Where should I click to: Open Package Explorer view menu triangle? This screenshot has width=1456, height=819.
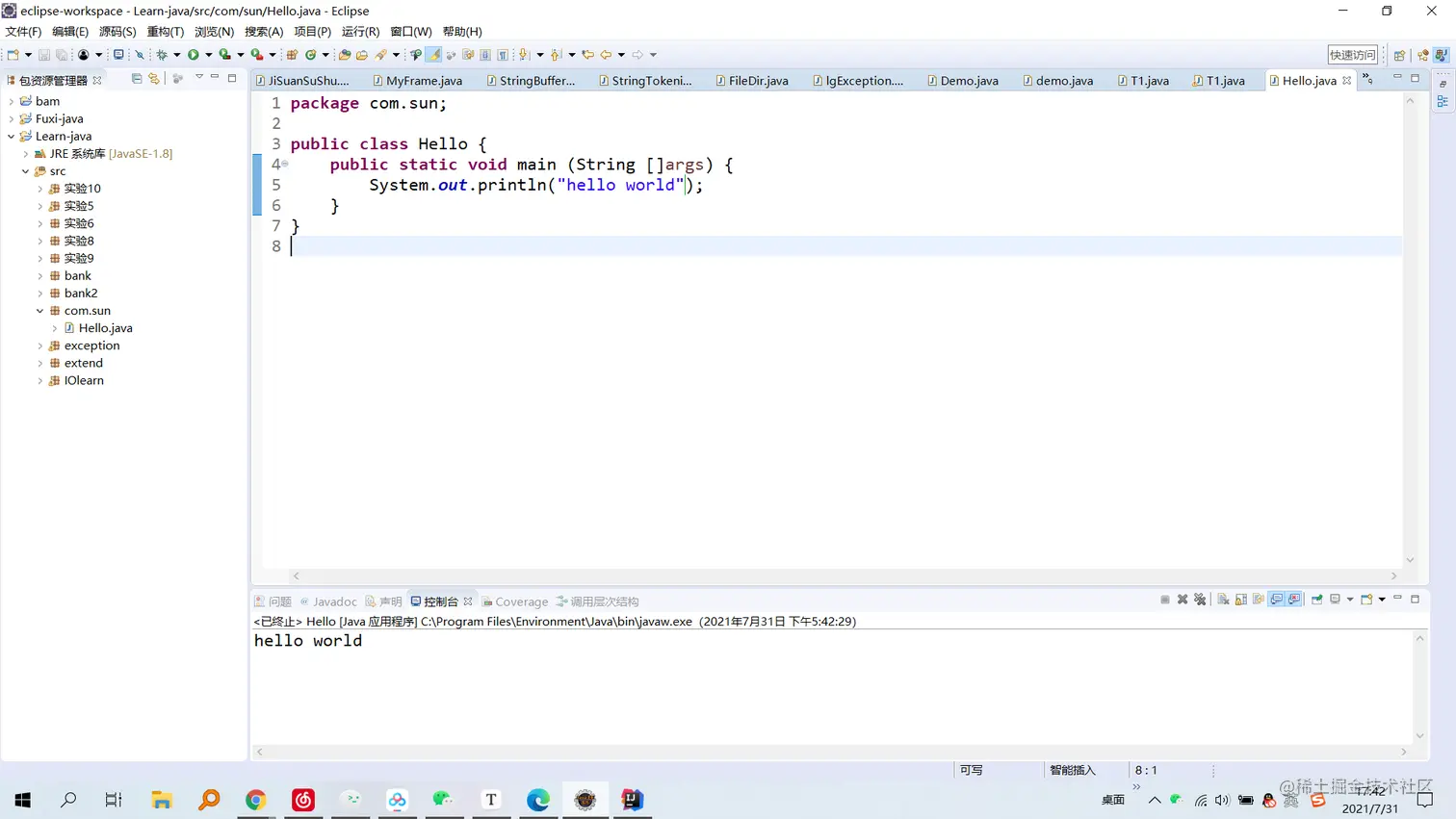[199, 78]
